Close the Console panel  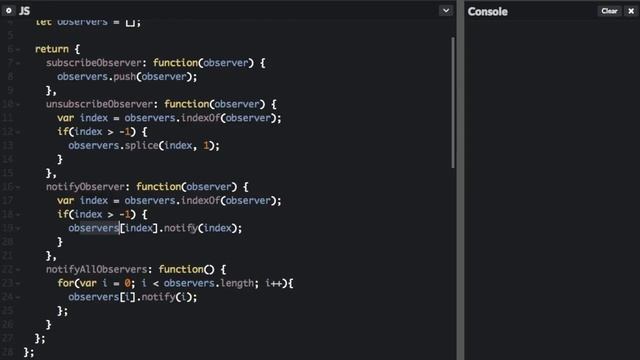pos(631,11)
